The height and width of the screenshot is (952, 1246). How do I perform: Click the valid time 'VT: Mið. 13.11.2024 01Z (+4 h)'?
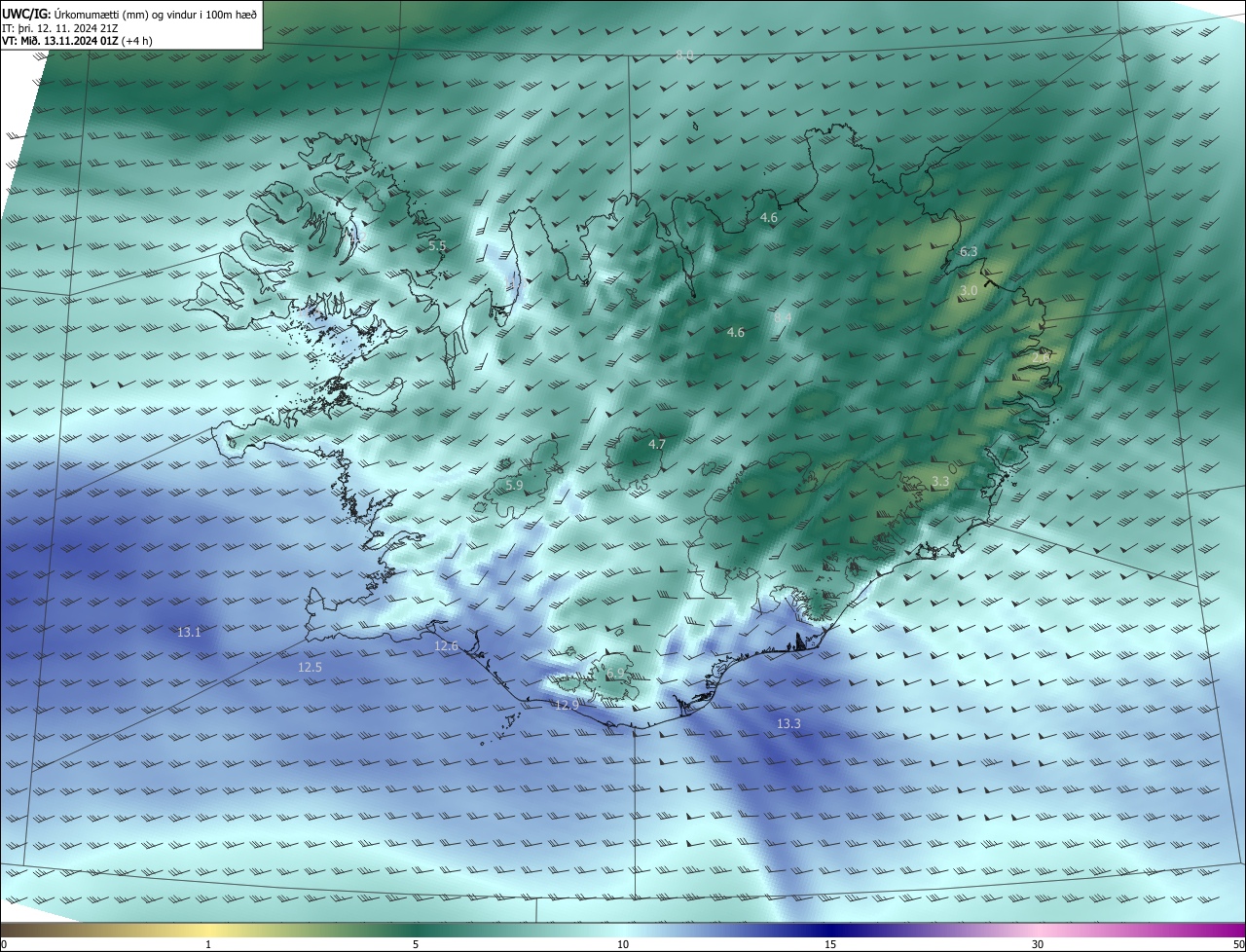[78, 41]
